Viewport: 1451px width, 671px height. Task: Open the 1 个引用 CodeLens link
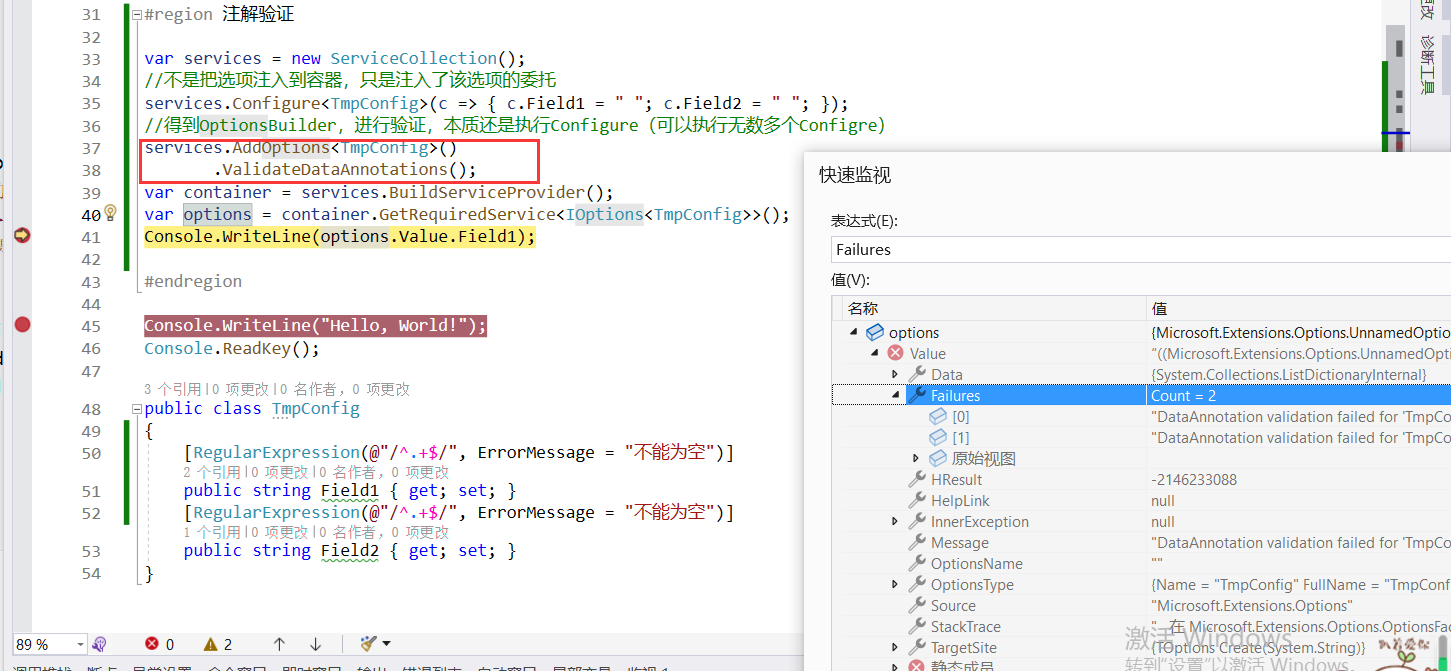(x=211, y=532)
